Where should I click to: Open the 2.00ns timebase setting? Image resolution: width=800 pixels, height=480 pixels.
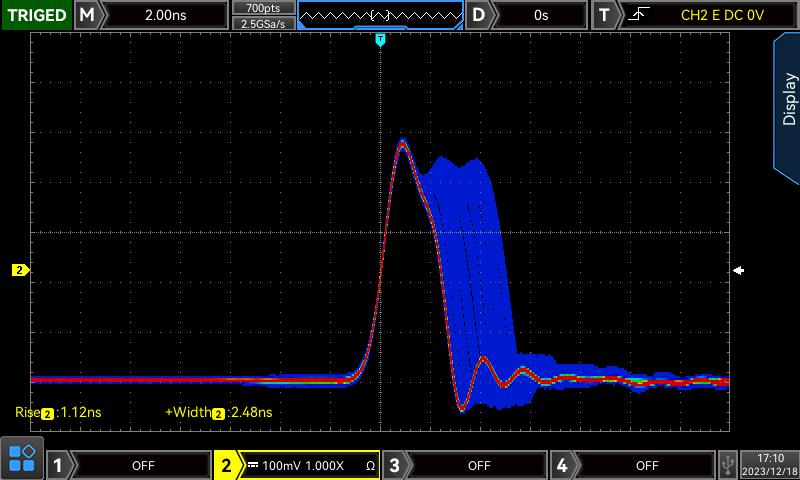(165, 15)
